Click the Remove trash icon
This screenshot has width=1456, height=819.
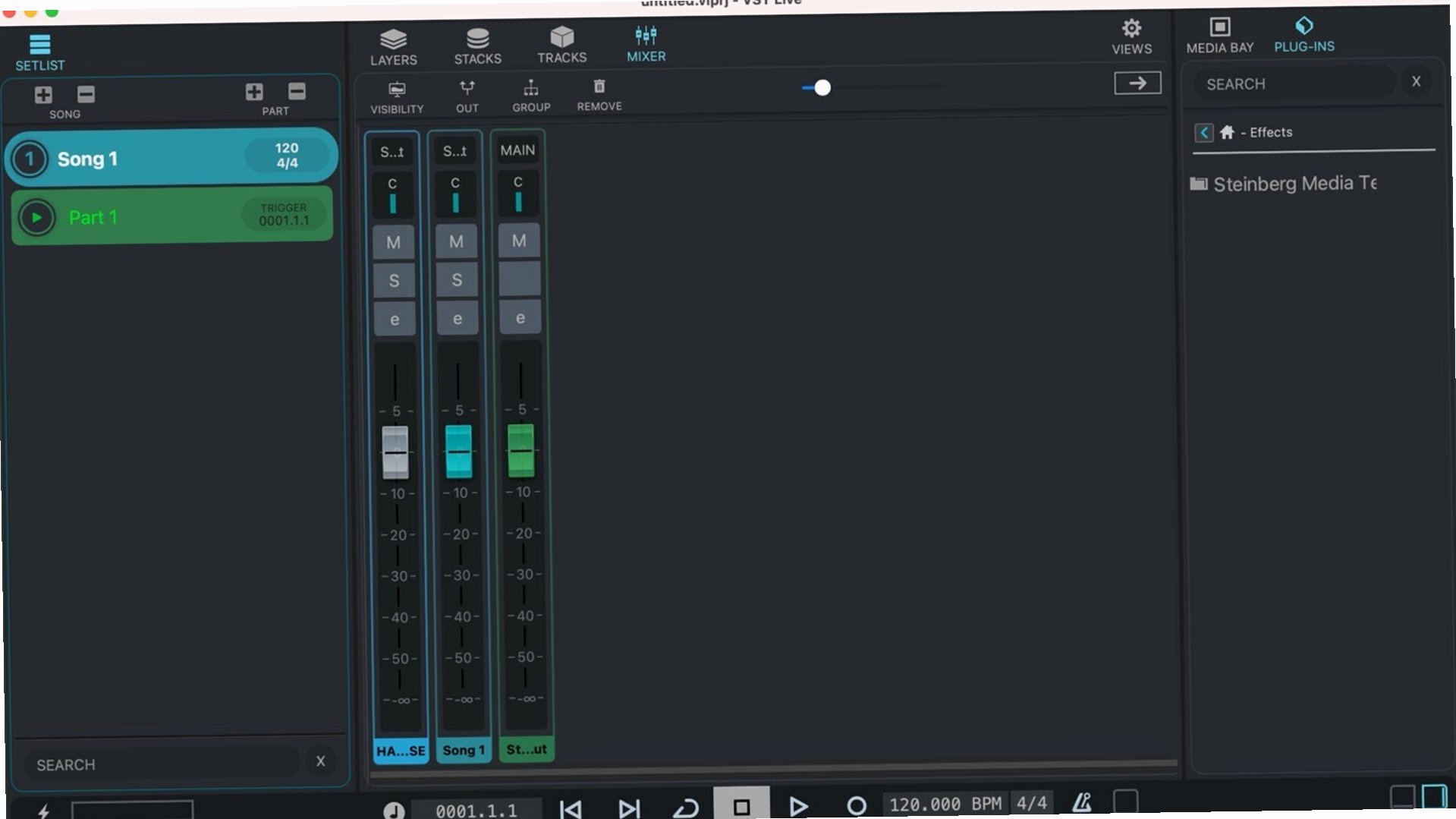point(599,95)
